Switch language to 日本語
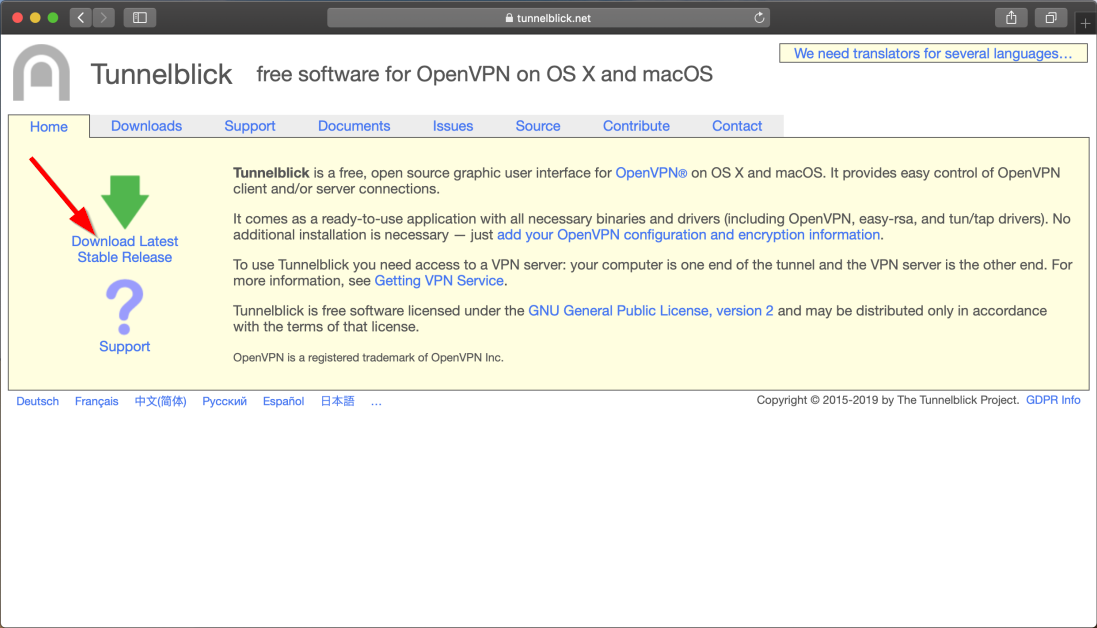Image resolution: width=1097 pixels, height=628 pixels. pos(337,401)
